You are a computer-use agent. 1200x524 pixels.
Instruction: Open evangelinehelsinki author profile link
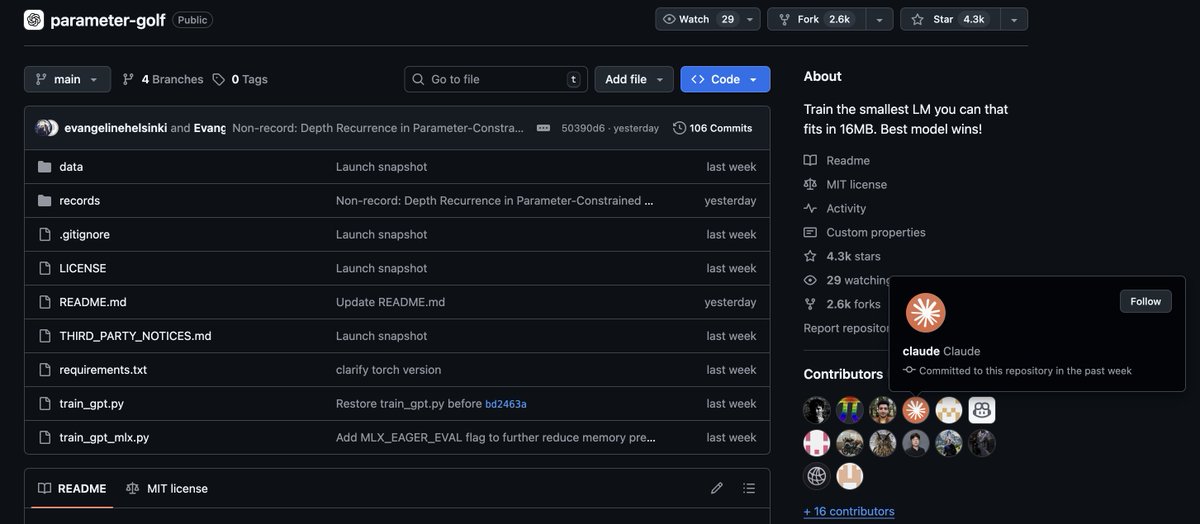tap(115, 128)
